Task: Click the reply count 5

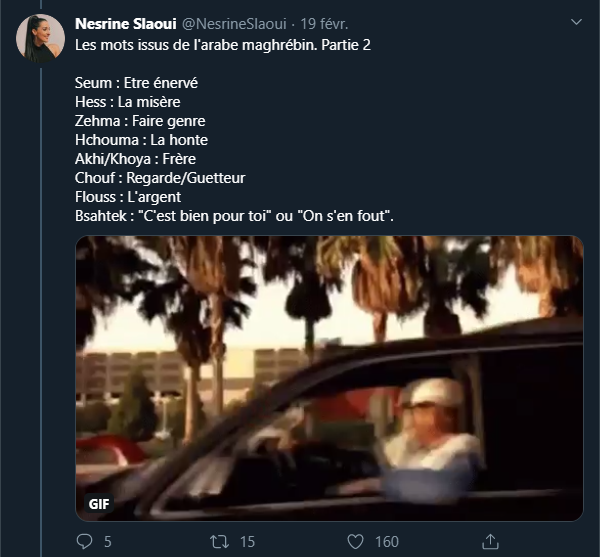Action: 107,541
